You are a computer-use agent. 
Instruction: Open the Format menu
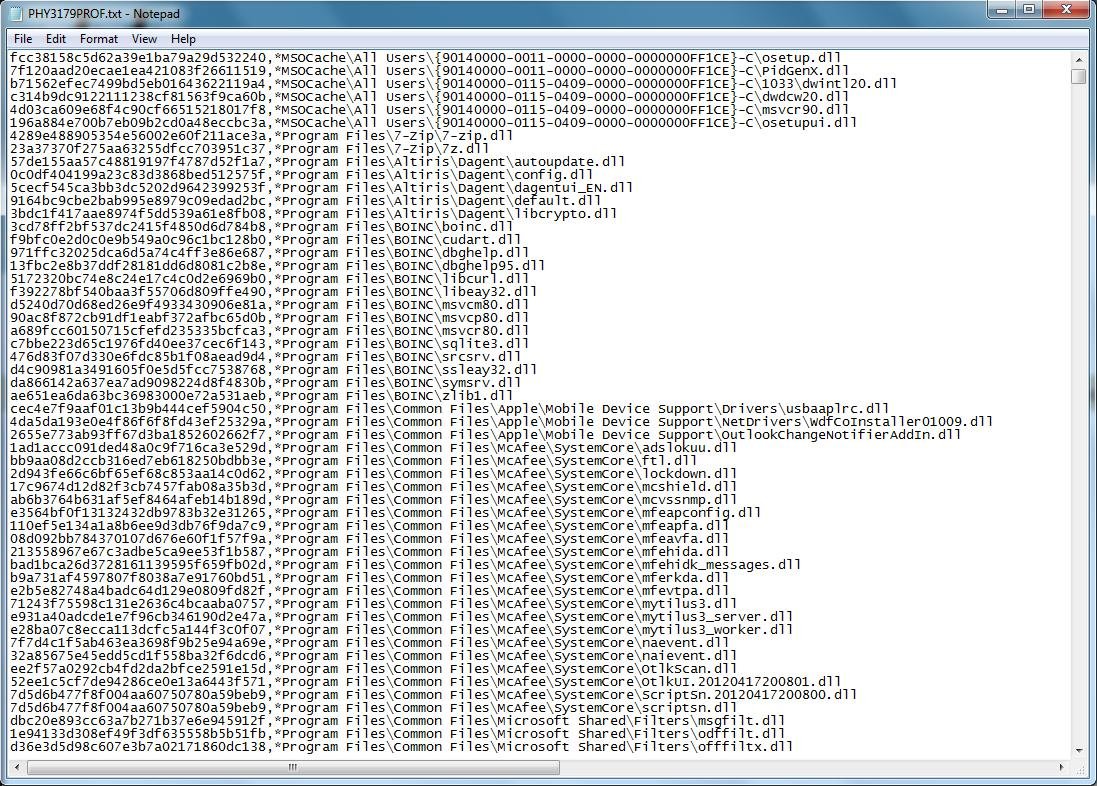tap(98, 38)
